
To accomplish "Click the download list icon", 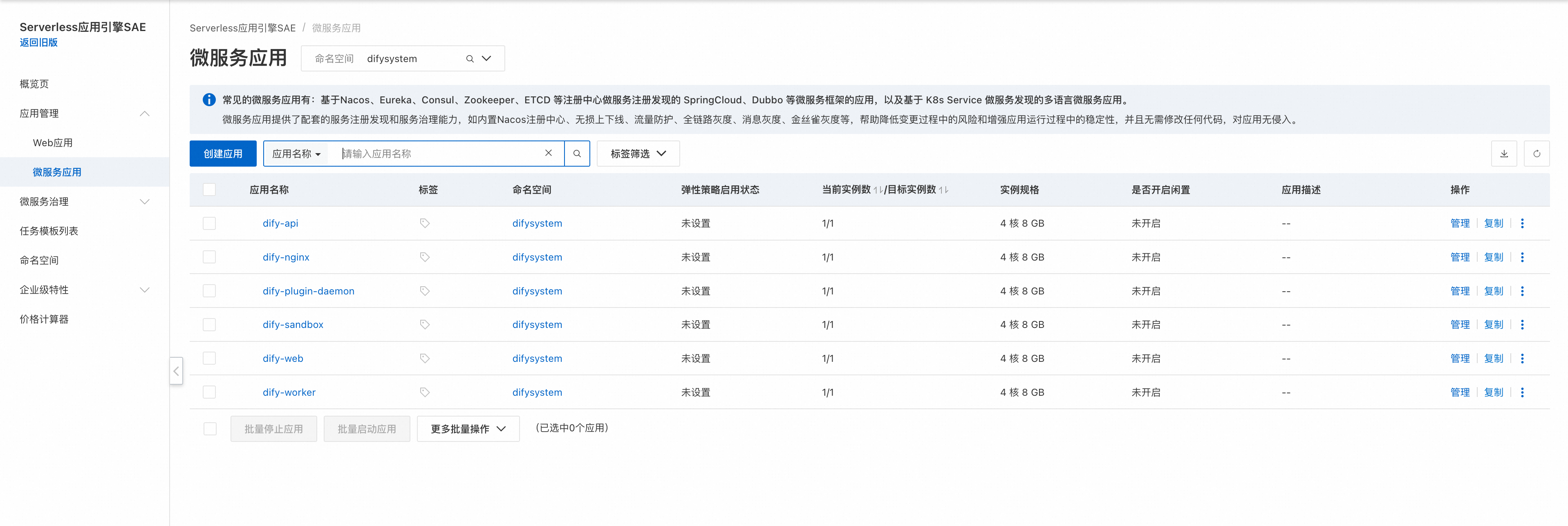I will click(x=1503, y=154).
